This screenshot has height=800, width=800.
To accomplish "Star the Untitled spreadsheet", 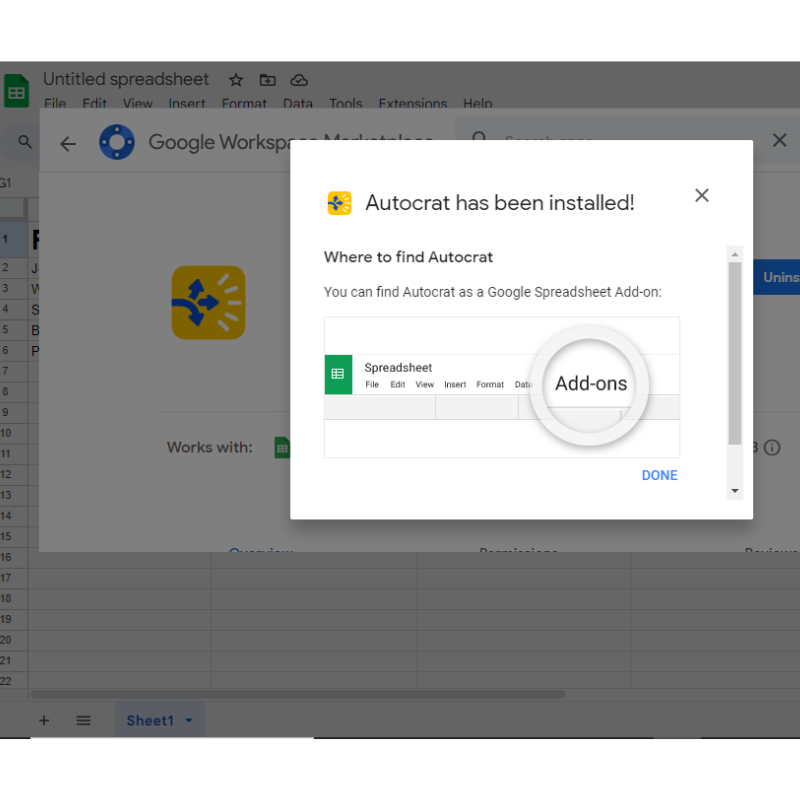I will (236, 80).
